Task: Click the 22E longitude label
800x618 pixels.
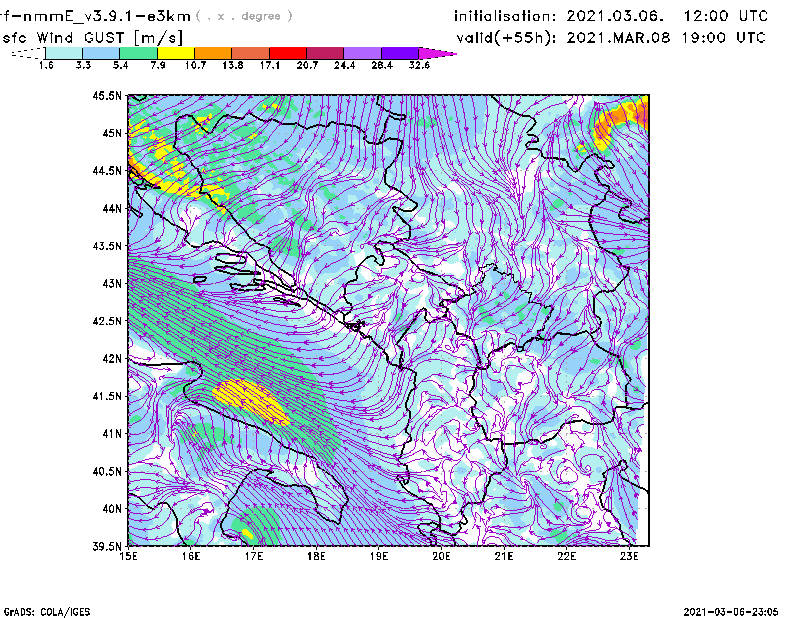Action: pyautogui.click(x=566, y=556)
